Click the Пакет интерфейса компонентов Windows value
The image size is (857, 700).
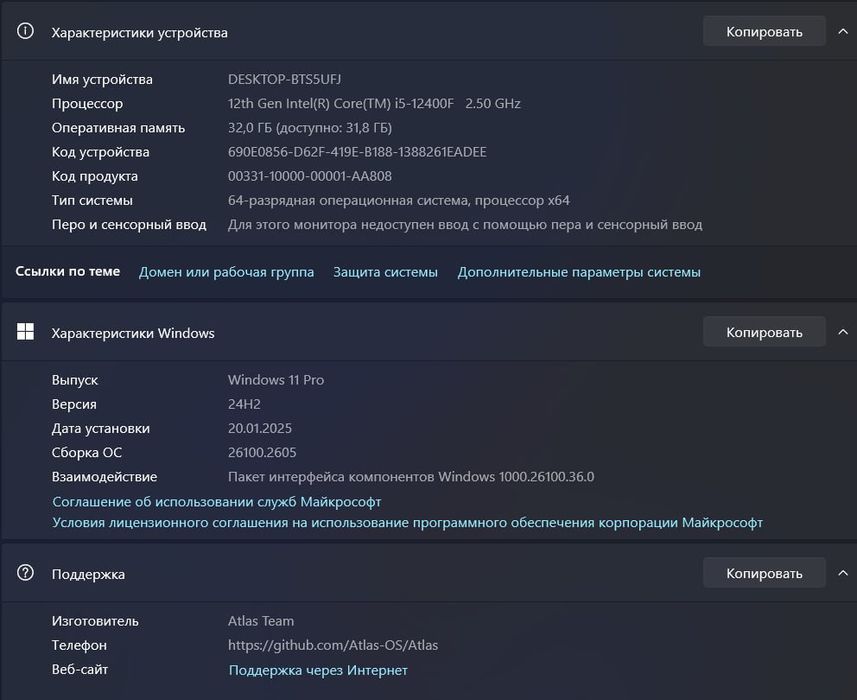tap(410, 477)
